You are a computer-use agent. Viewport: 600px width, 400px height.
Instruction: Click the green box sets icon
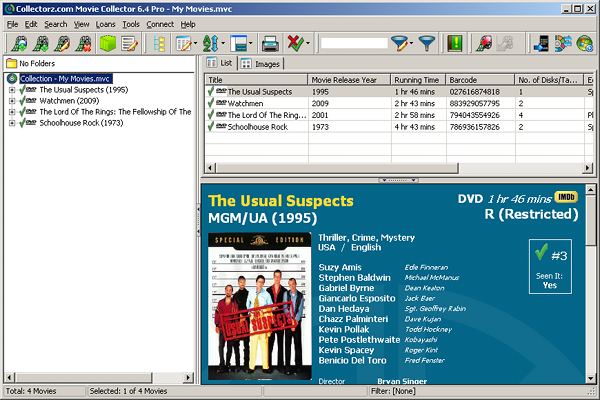click(108, 44)
